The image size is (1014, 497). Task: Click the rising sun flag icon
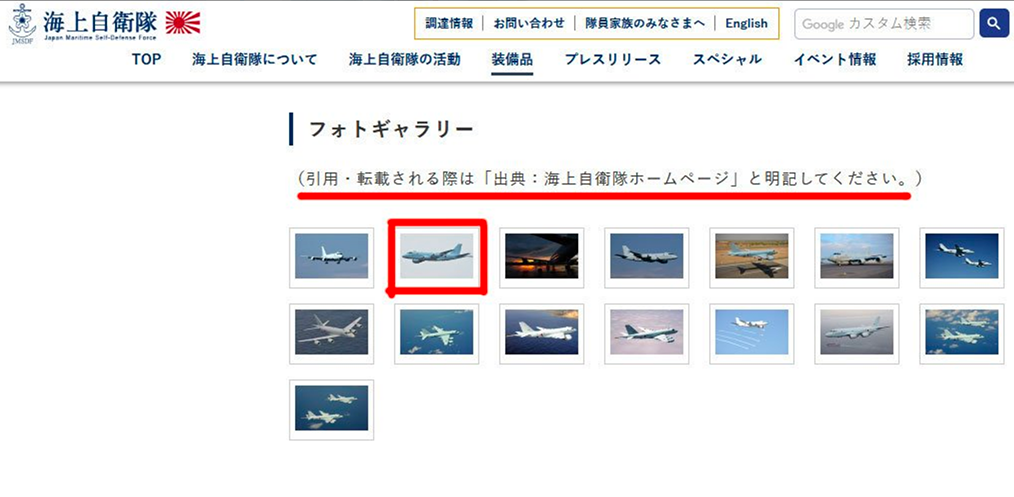pyautogui.click(x=183, y=23)
